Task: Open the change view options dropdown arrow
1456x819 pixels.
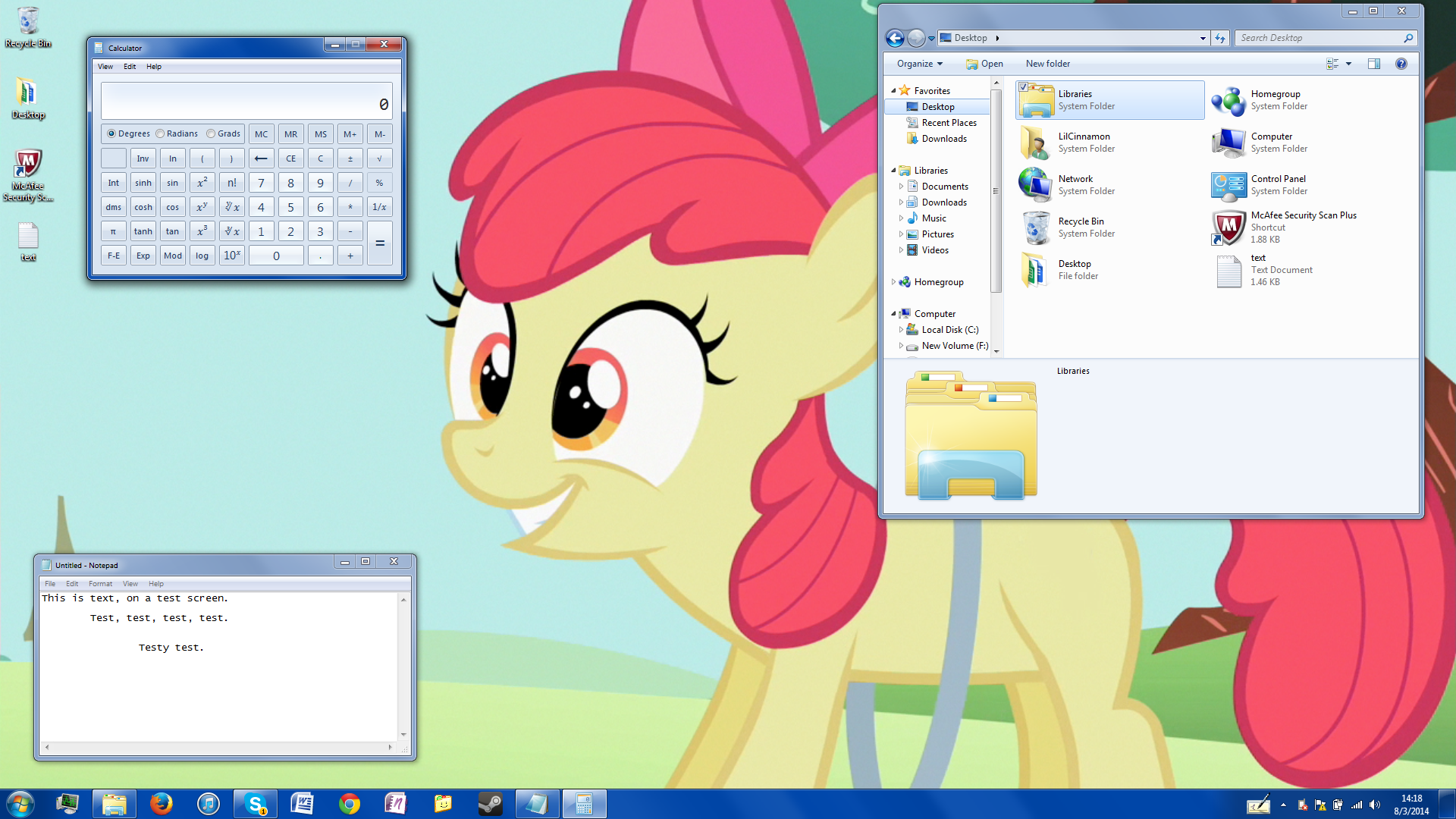Action: [1348, 64]
